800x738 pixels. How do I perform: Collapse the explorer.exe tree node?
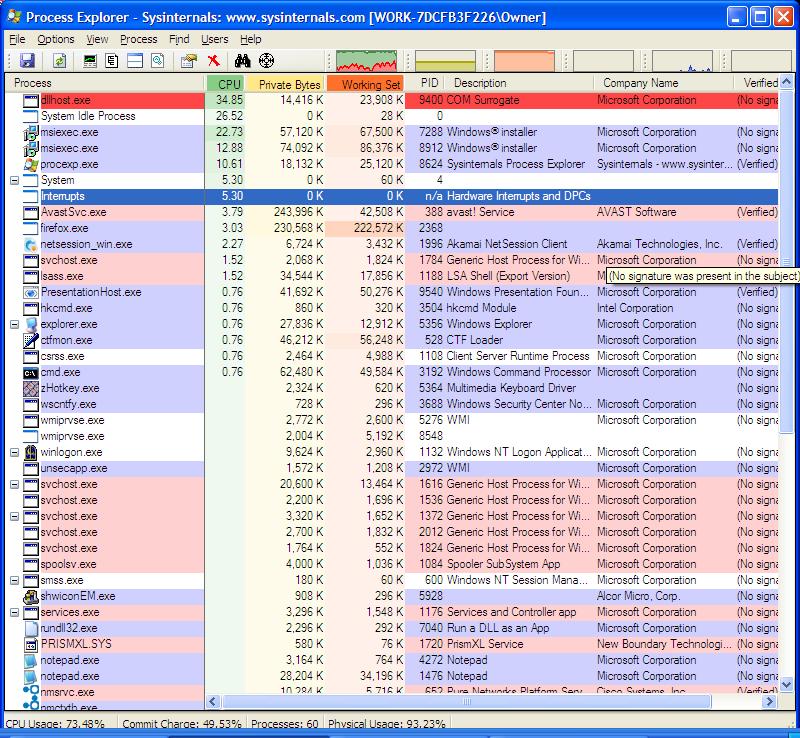click(14, 324)
